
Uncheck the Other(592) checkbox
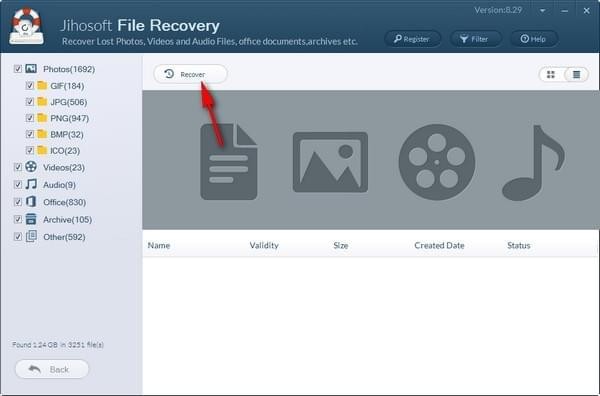click(18, 236)
